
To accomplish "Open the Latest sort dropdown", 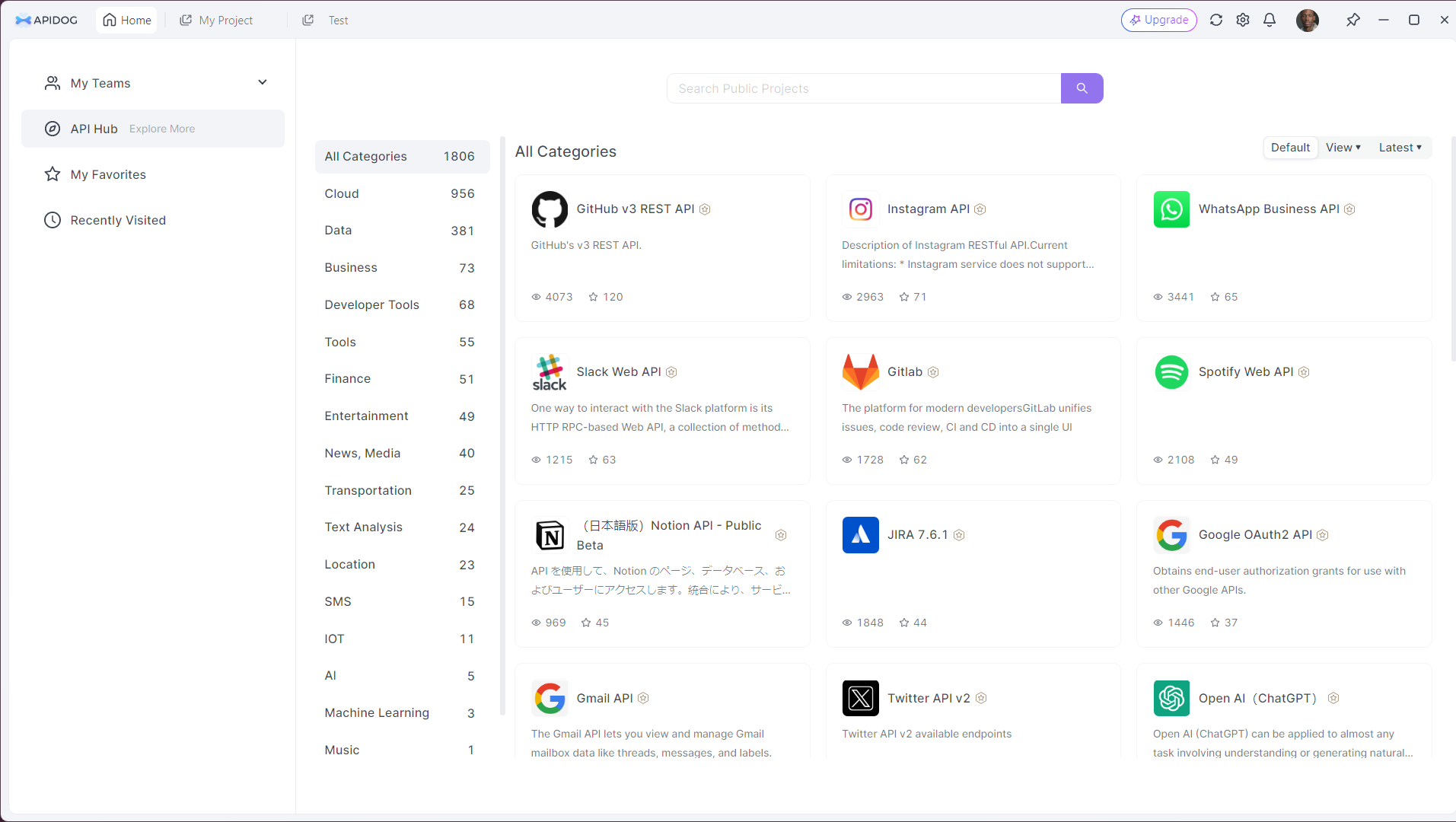I will [1399, 147].
